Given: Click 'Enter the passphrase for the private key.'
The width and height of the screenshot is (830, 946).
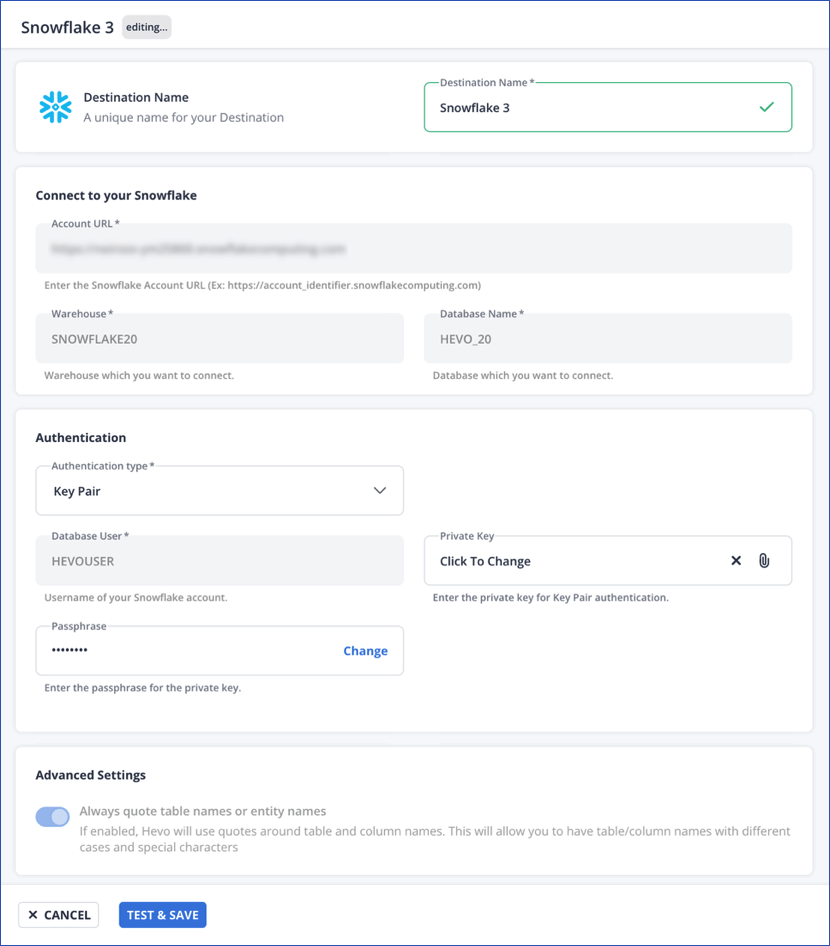Looking at the screenshot, I should (142, 688).
